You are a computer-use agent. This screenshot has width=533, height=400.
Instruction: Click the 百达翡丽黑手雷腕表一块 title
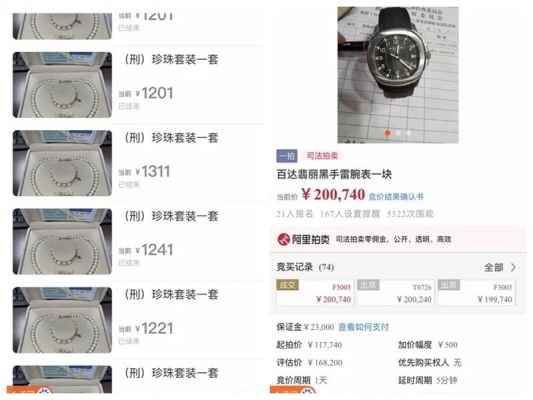[x=334, y=174]
